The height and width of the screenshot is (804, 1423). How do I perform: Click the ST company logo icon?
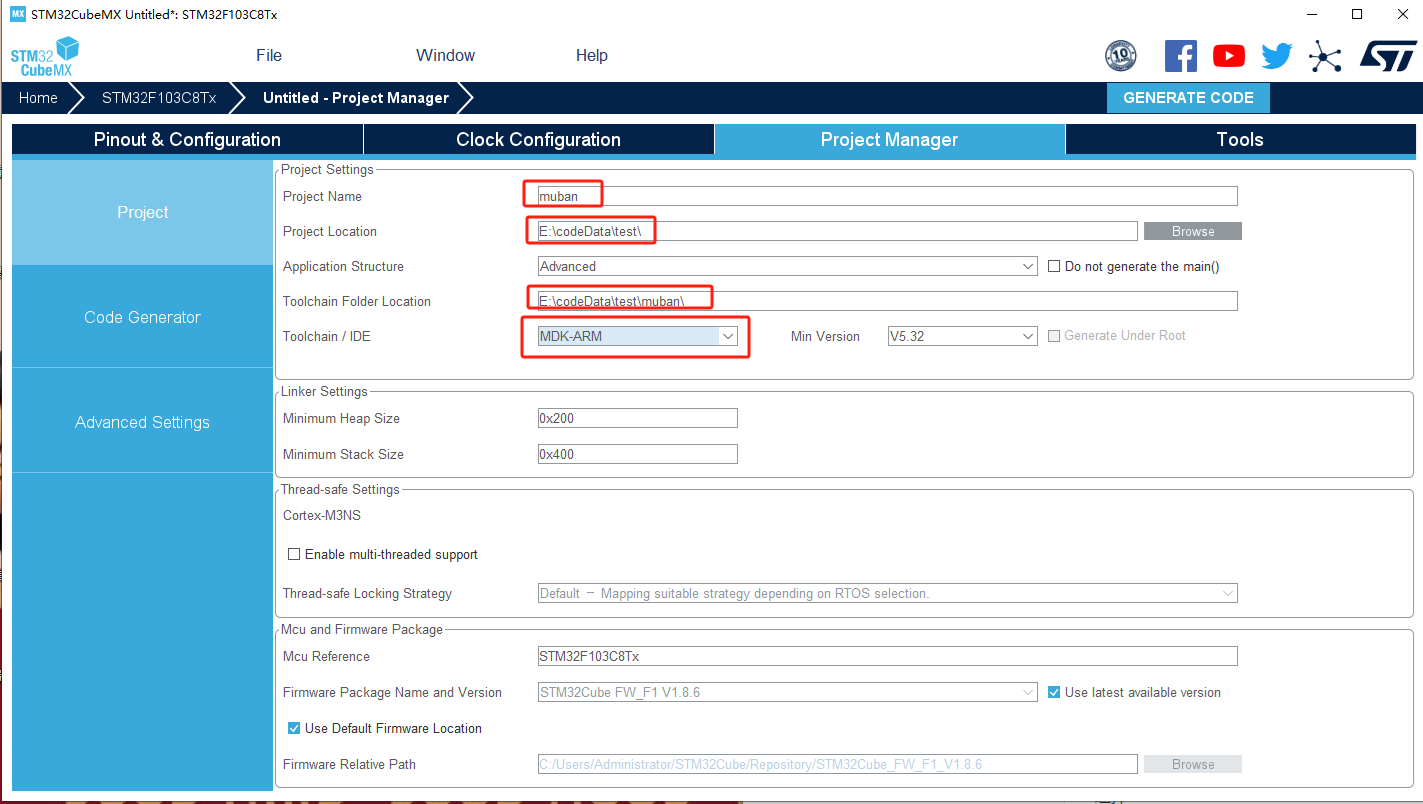(x=1388, y=56)
